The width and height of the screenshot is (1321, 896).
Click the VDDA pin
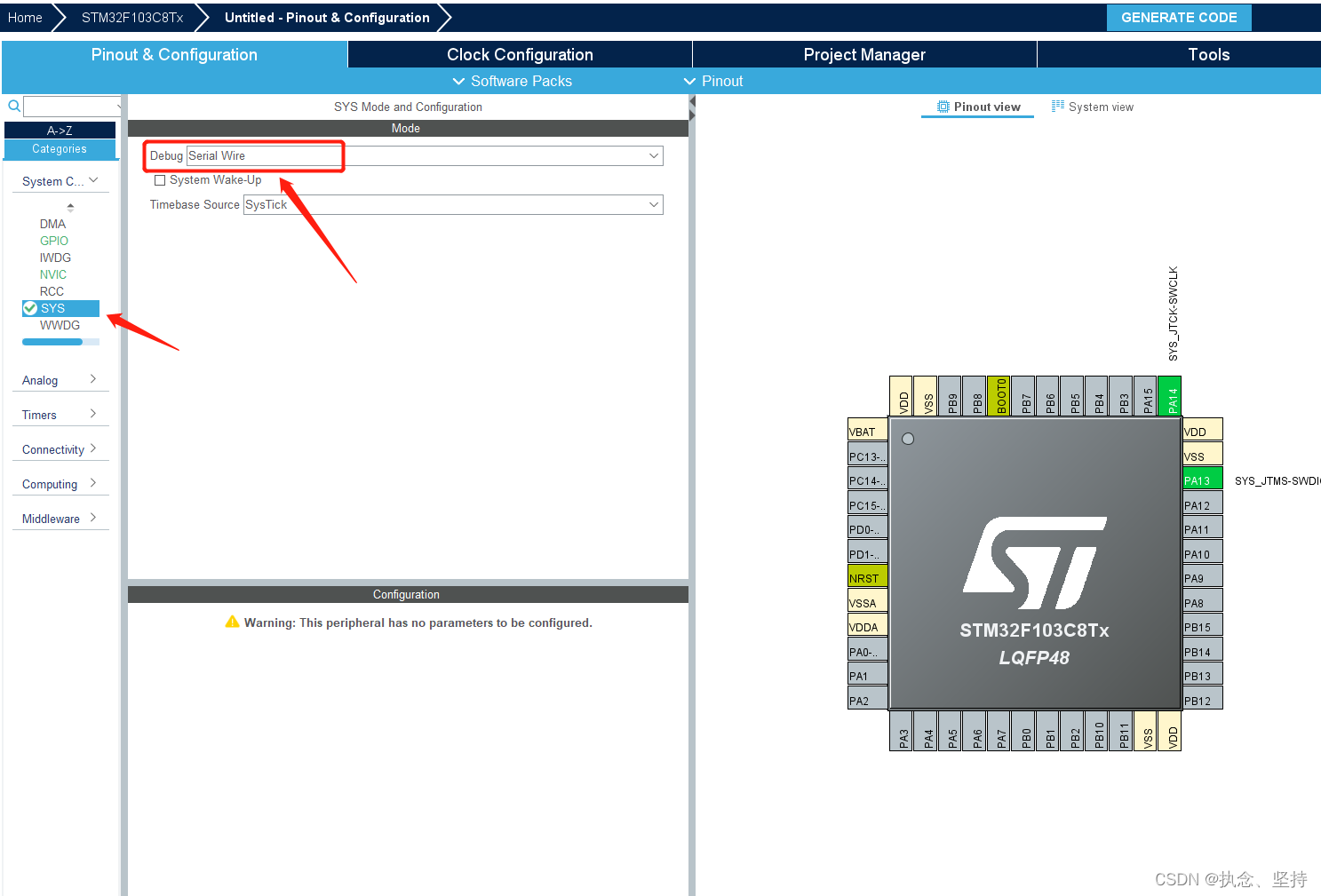pos(868,625)
